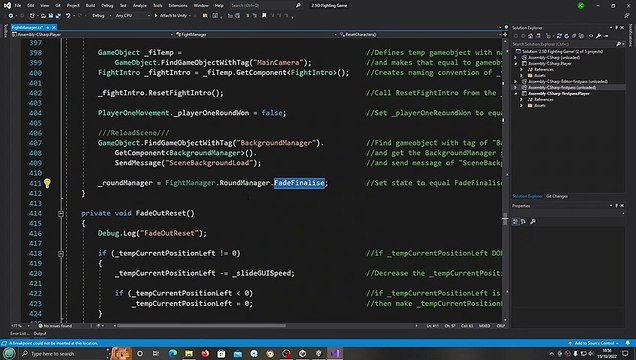Open the Analyze menu
This screenshot has width=636, height=360.
coord(140,6)
